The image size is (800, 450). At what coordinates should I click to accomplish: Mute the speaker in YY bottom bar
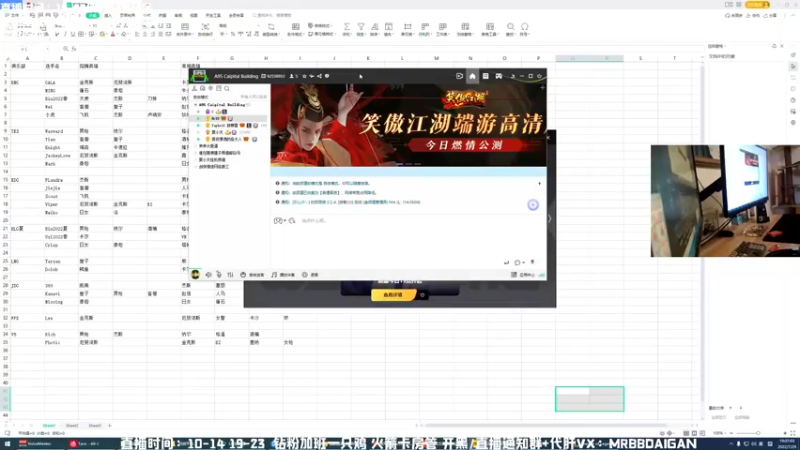[x=208, y=274]
